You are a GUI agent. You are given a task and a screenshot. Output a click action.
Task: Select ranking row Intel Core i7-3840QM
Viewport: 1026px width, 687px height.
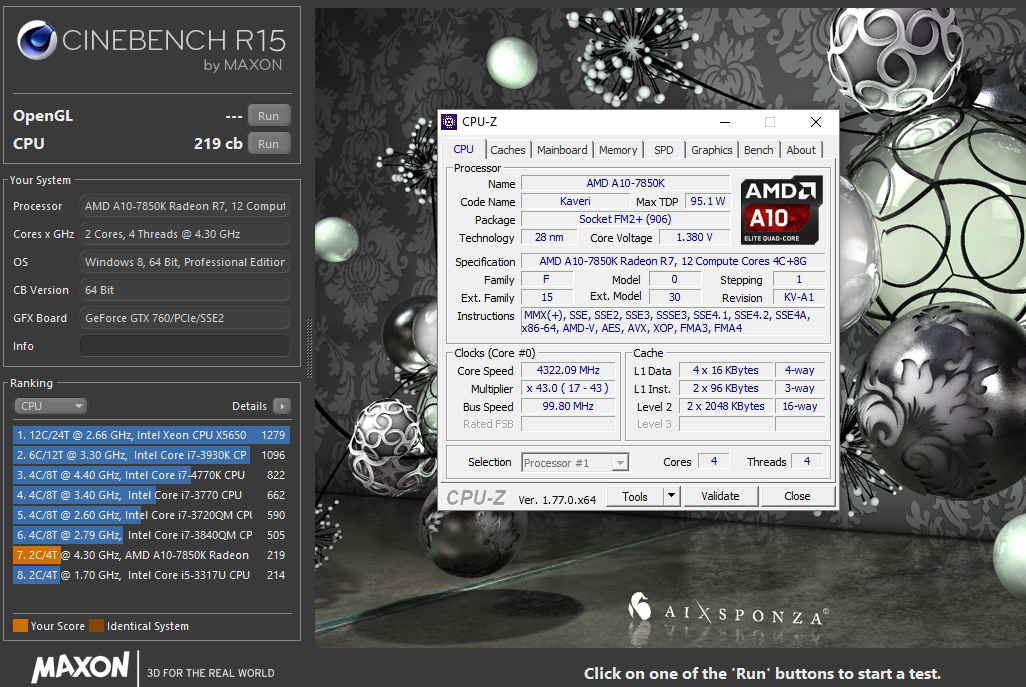(x=151, y=535)
